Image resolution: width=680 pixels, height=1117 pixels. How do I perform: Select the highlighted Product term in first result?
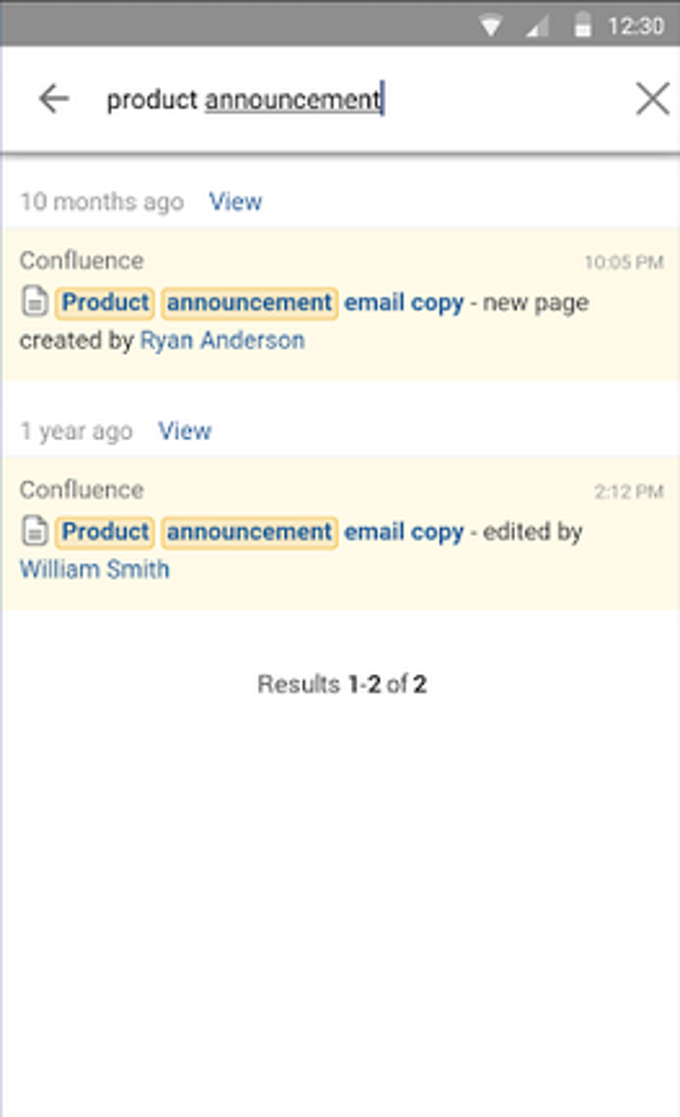pos(104,301)
